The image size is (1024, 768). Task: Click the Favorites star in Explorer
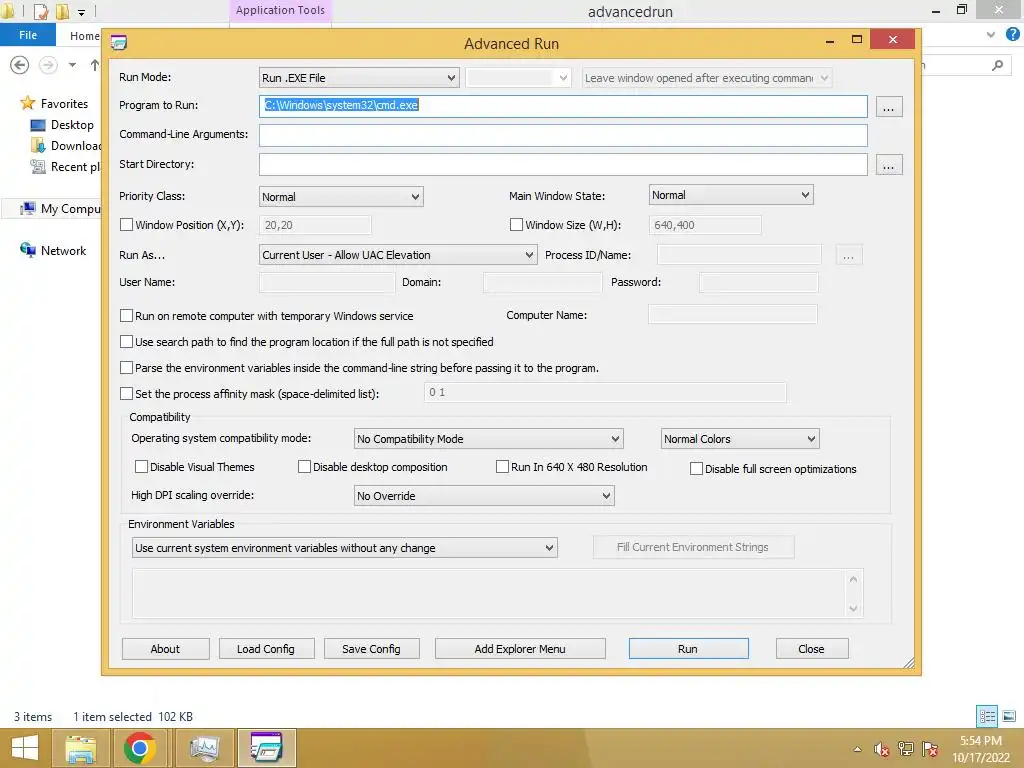click(27, 103)
